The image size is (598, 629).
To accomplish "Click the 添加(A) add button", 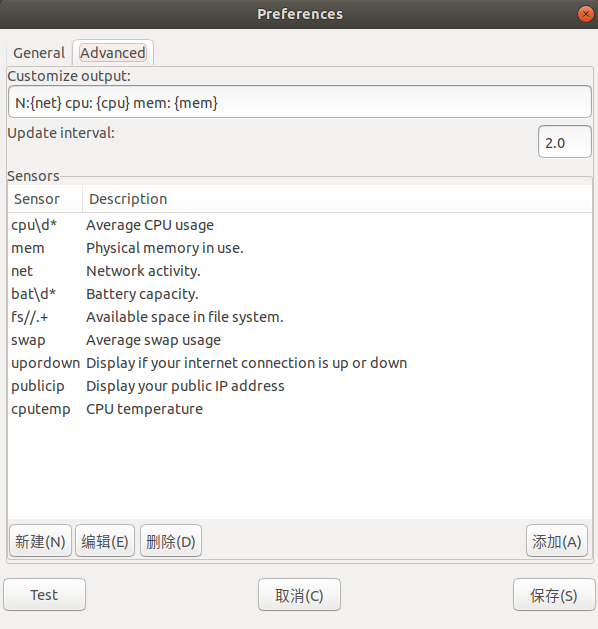I will (557, 541).
